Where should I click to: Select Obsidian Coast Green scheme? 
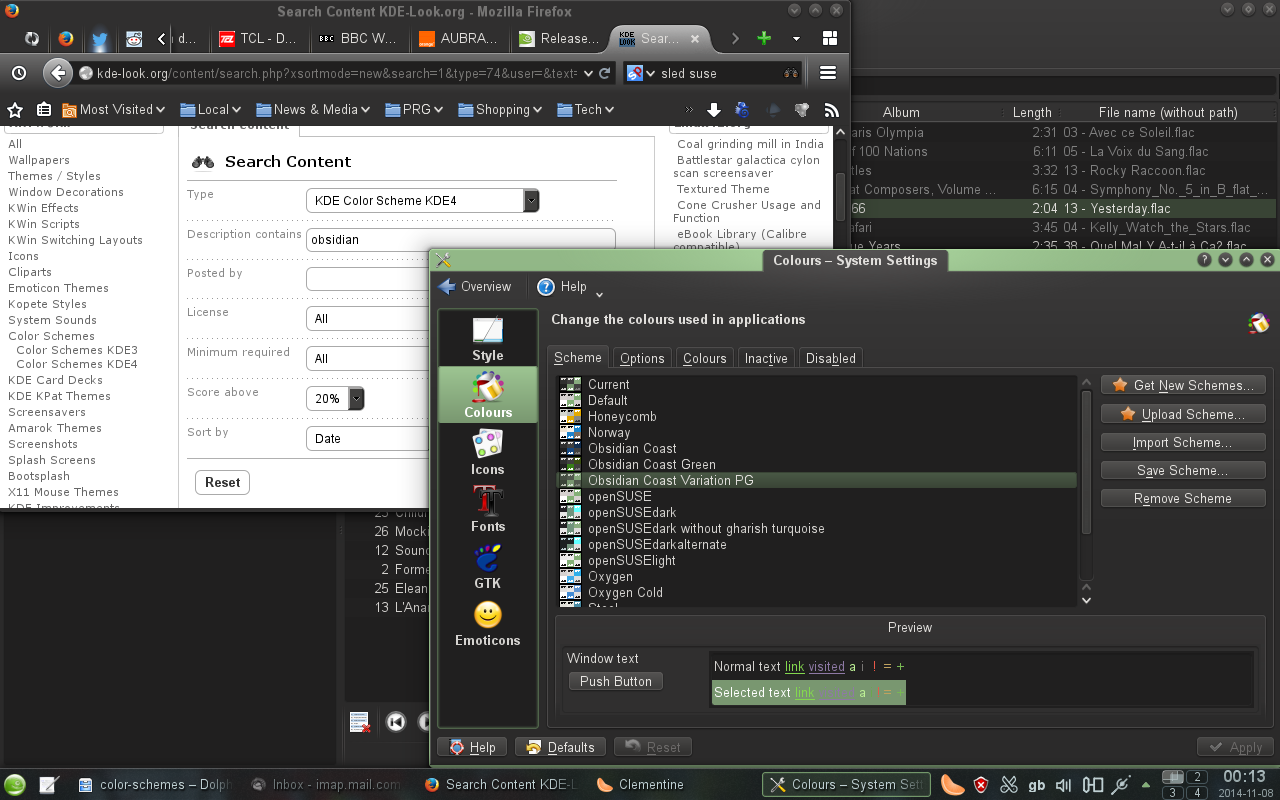pos(816,464)
